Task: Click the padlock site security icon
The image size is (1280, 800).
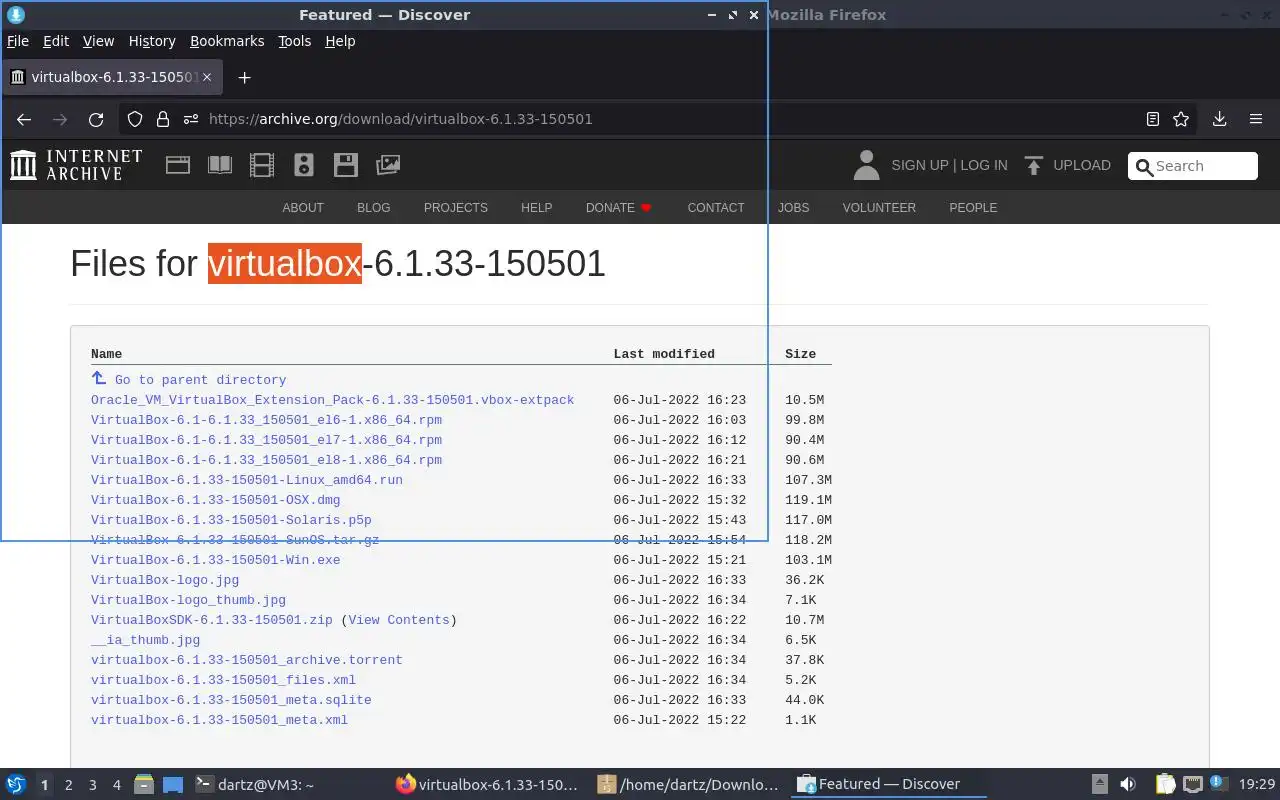Action: (x=163, y=119)
